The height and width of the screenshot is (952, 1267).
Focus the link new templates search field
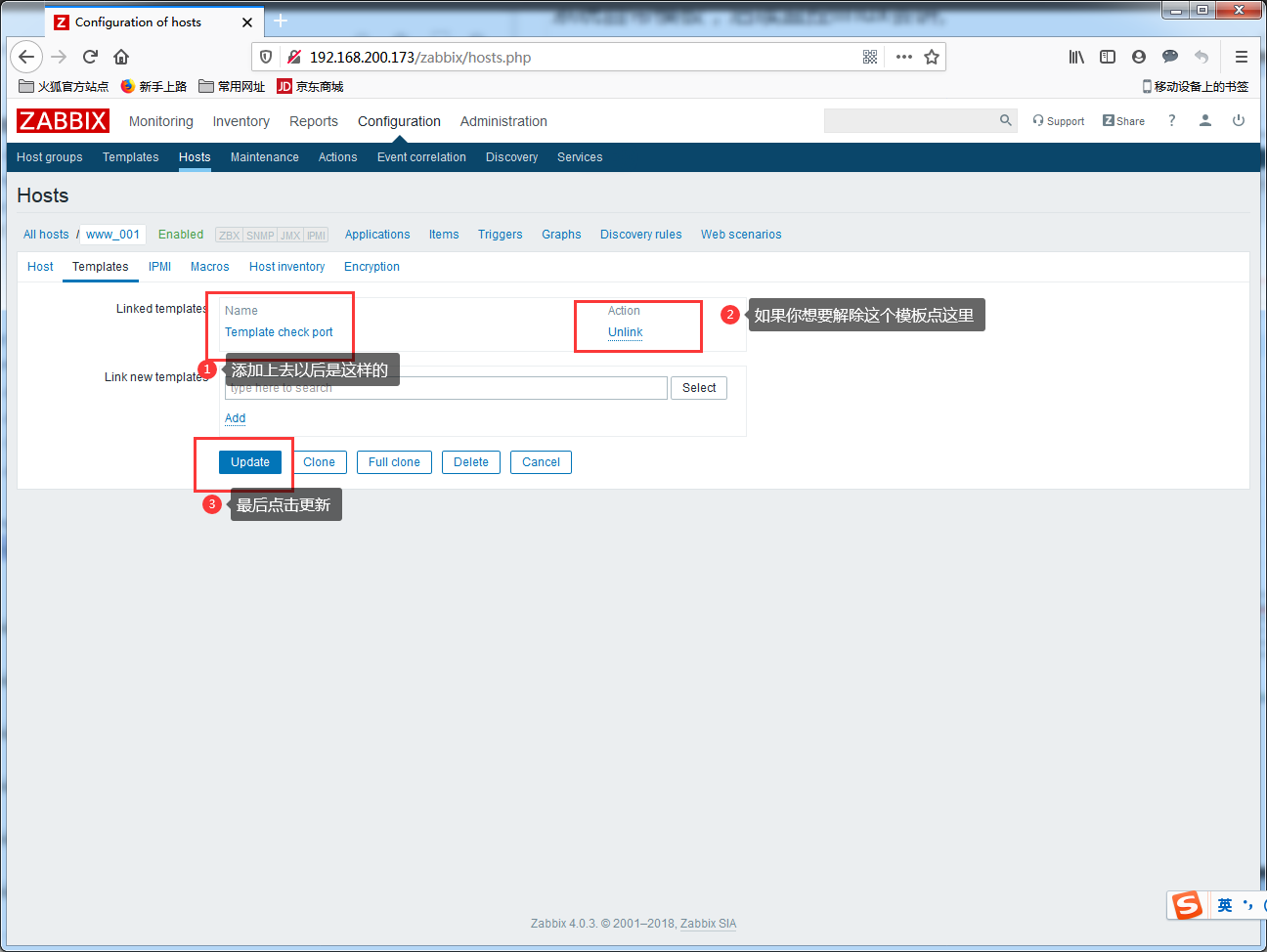pos(447,388)
